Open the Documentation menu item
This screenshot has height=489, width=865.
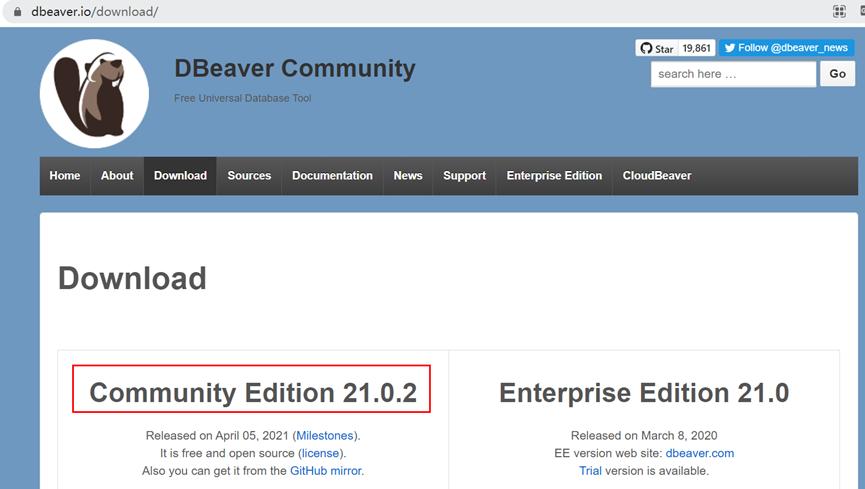(332, 176)
